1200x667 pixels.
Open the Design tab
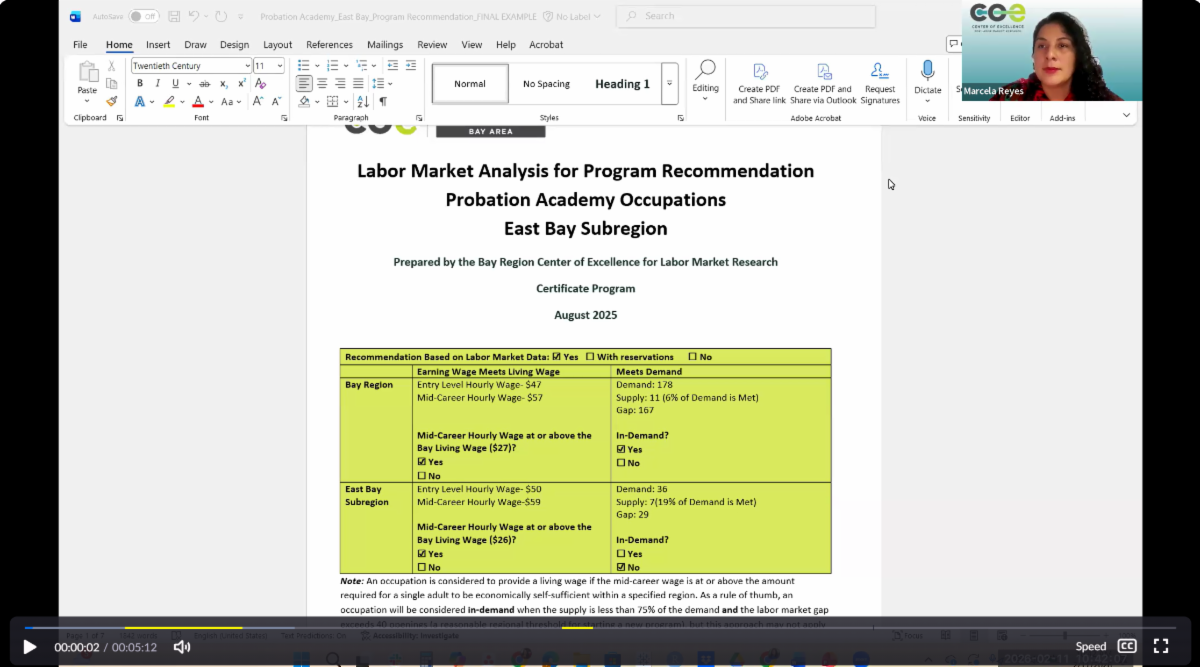pos(234,45)
